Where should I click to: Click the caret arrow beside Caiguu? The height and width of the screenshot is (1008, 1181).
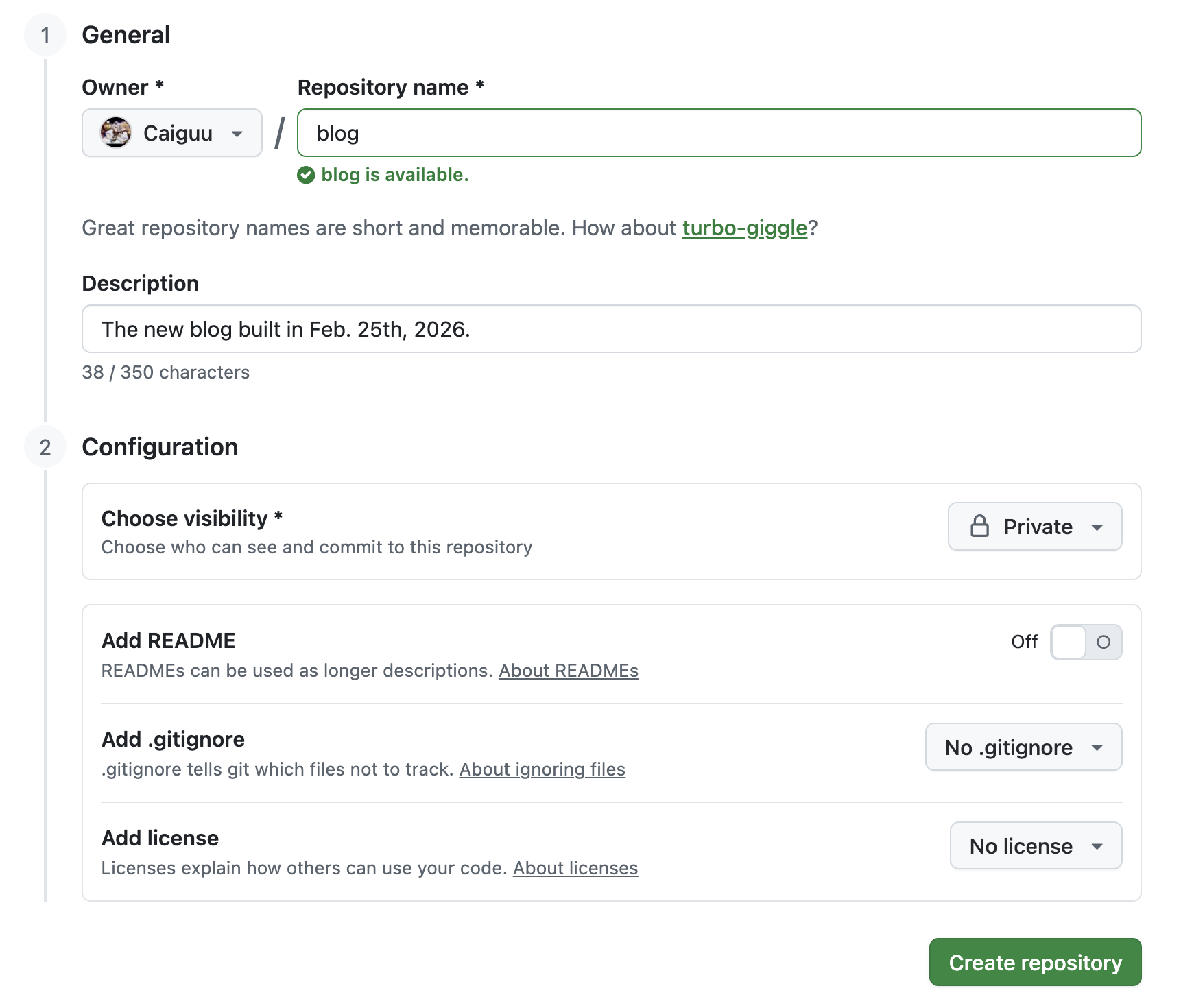(237, 134)
